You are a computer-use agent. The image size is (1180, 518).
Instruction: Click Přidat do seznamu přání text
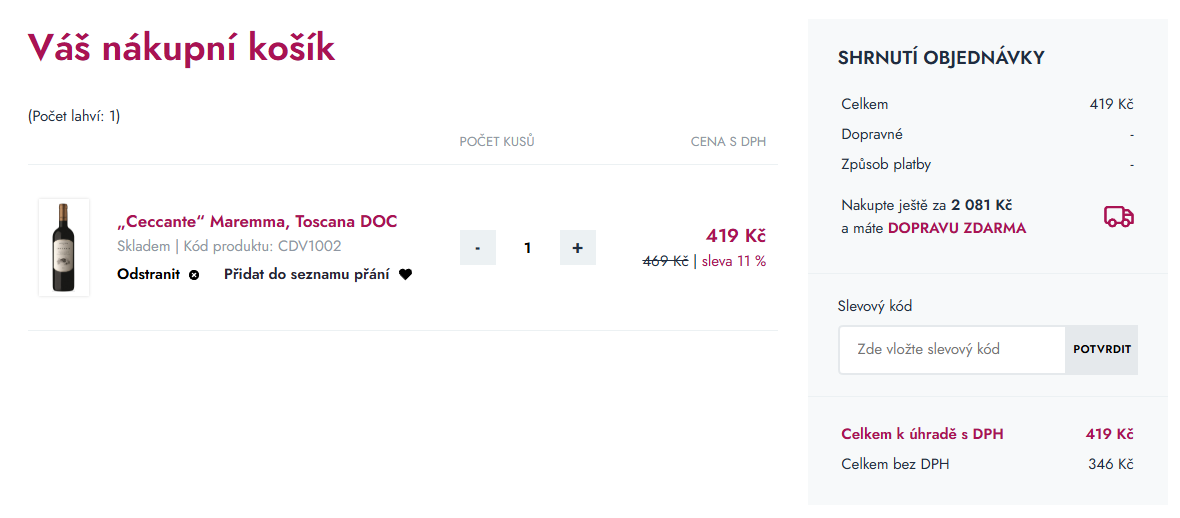306,274
